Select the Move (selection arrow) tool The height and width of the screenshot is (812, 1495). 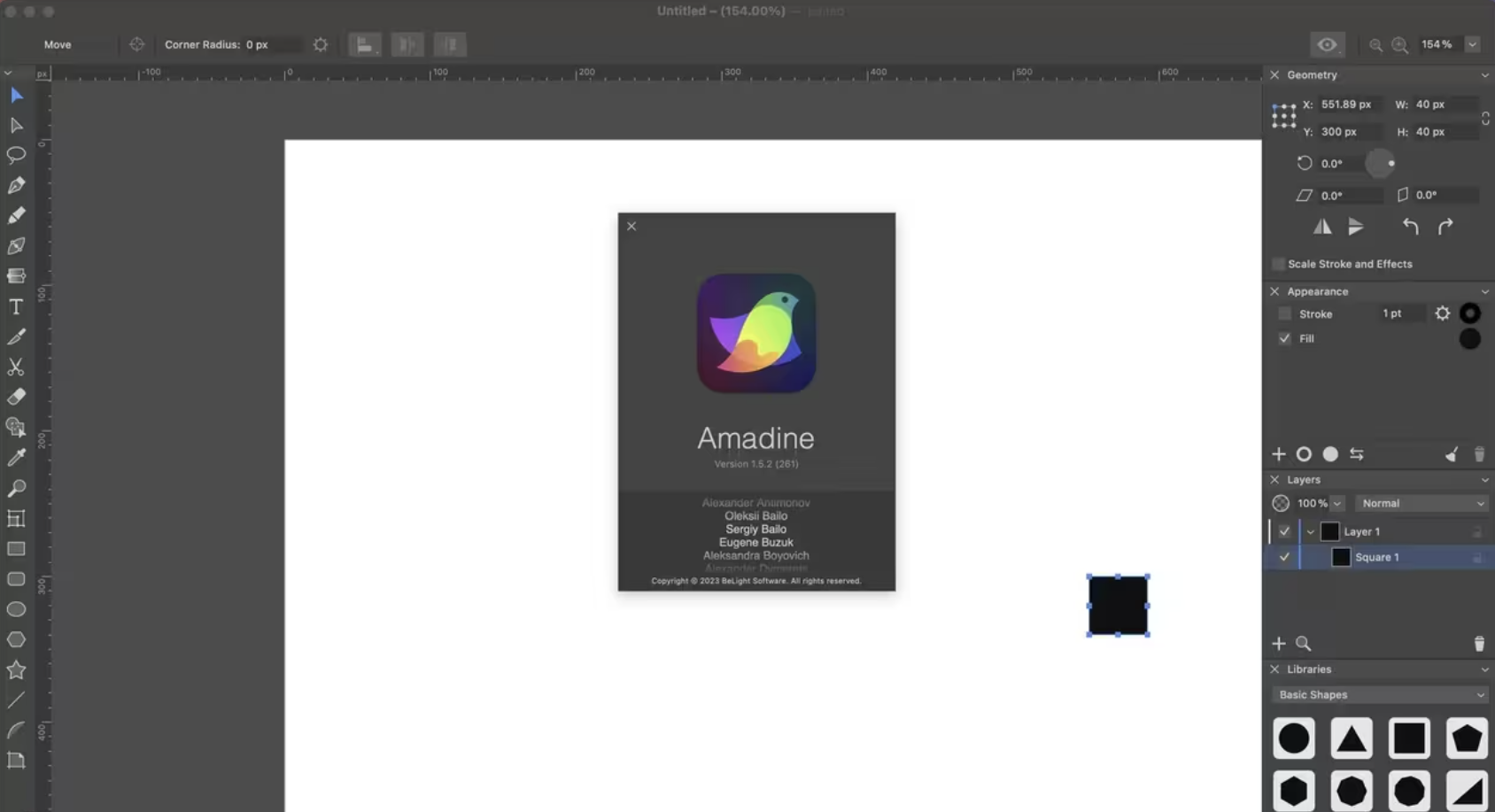(16, 95)
